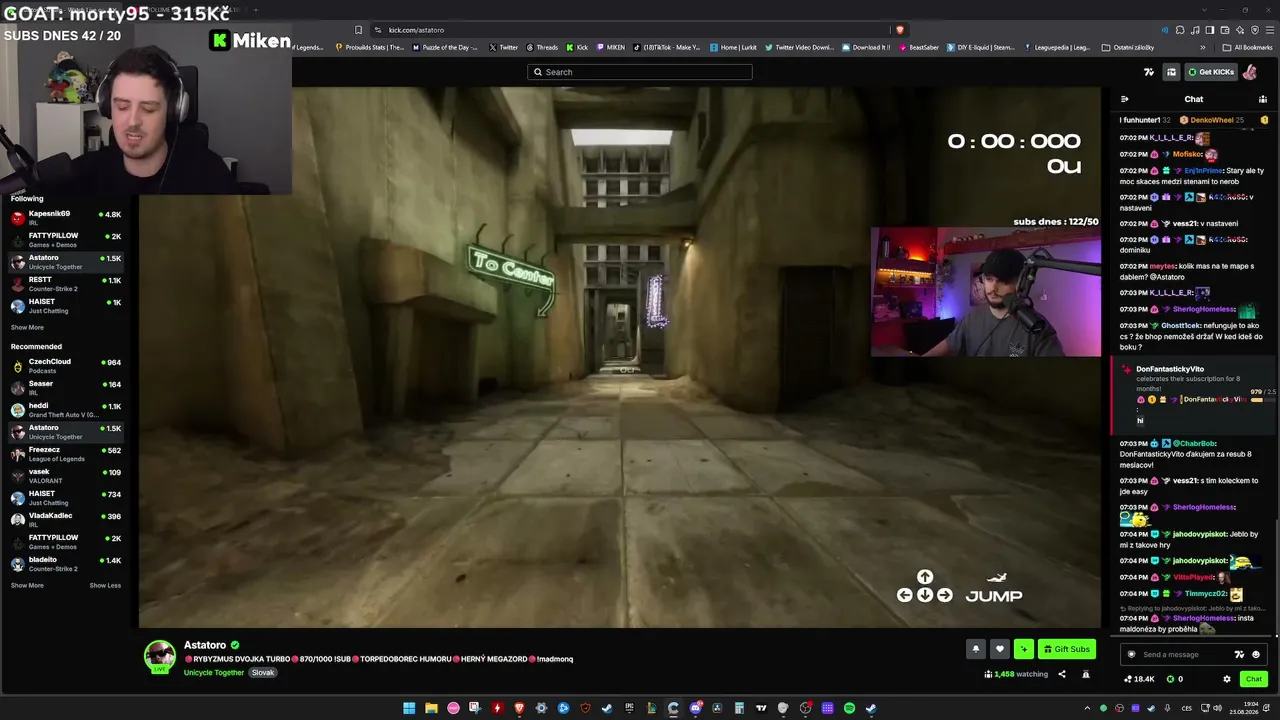Viewport: 1280px width, 720px height.
Task: Open OBS Studio from taskbar
Action: click(805, 708)
